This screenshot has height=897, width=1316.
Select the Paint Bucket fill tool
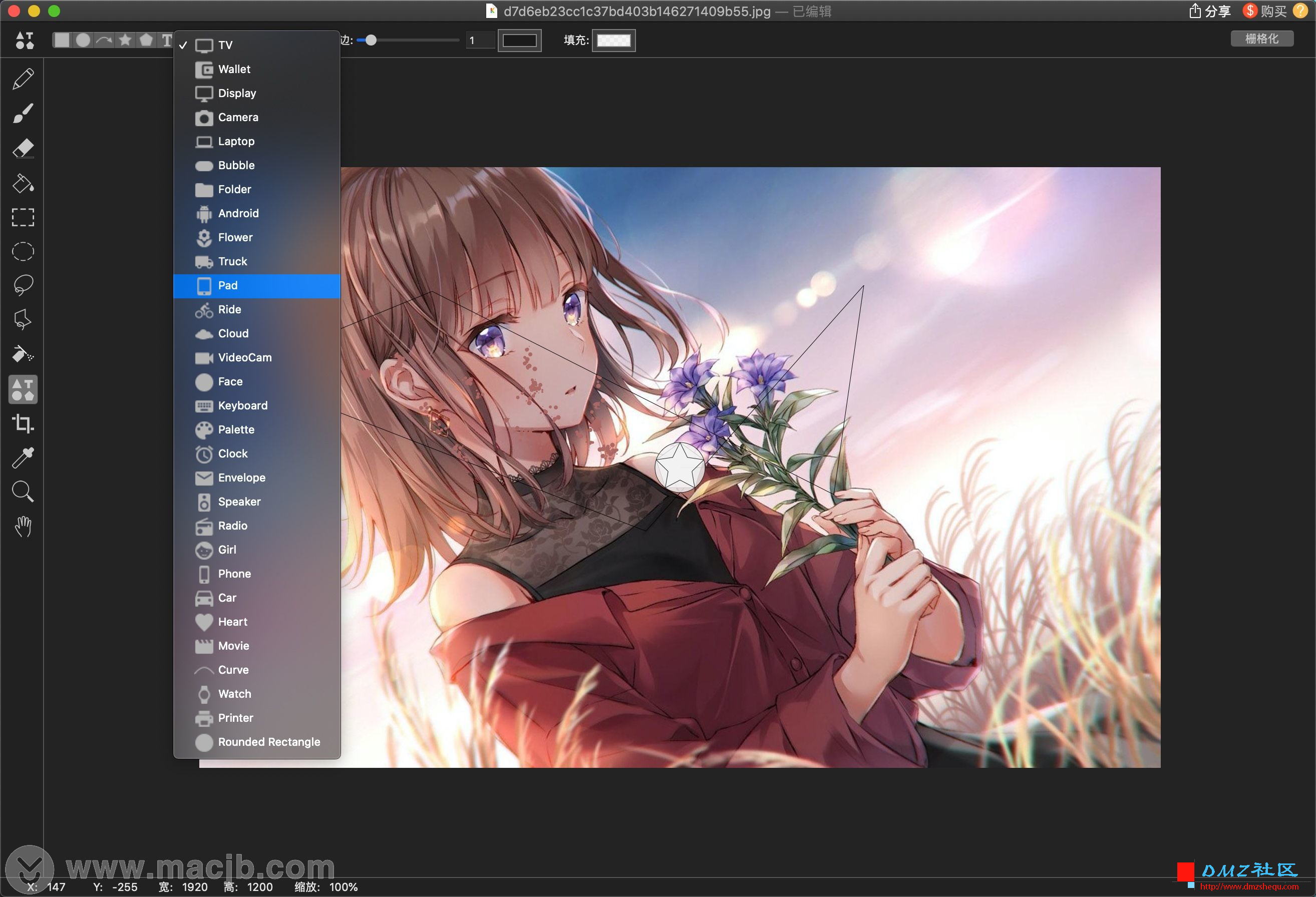pos(23,183)
